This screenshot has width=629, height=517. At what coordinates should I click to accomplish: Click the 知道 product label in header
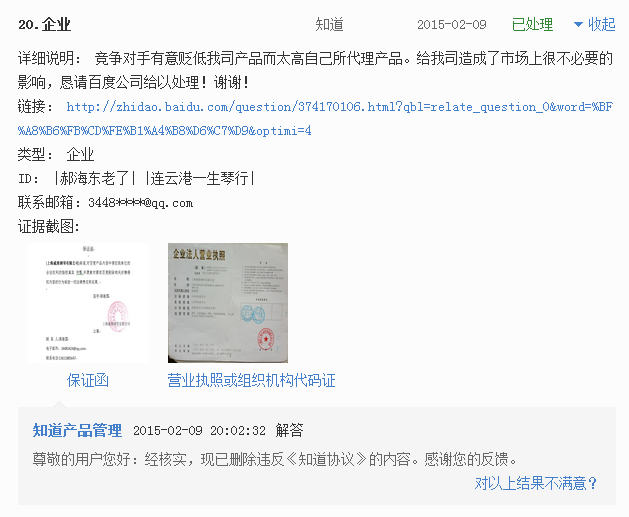[329, 25]
